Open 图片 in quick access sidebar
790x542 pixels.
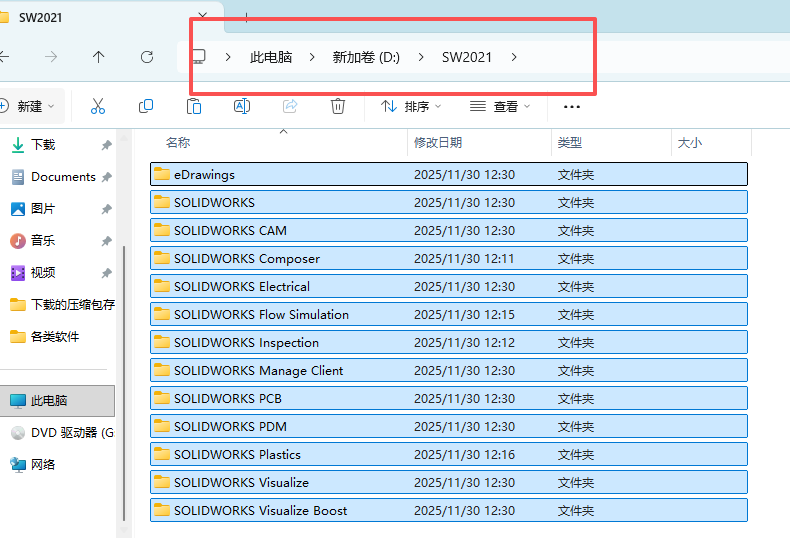(x=33, y=209)
